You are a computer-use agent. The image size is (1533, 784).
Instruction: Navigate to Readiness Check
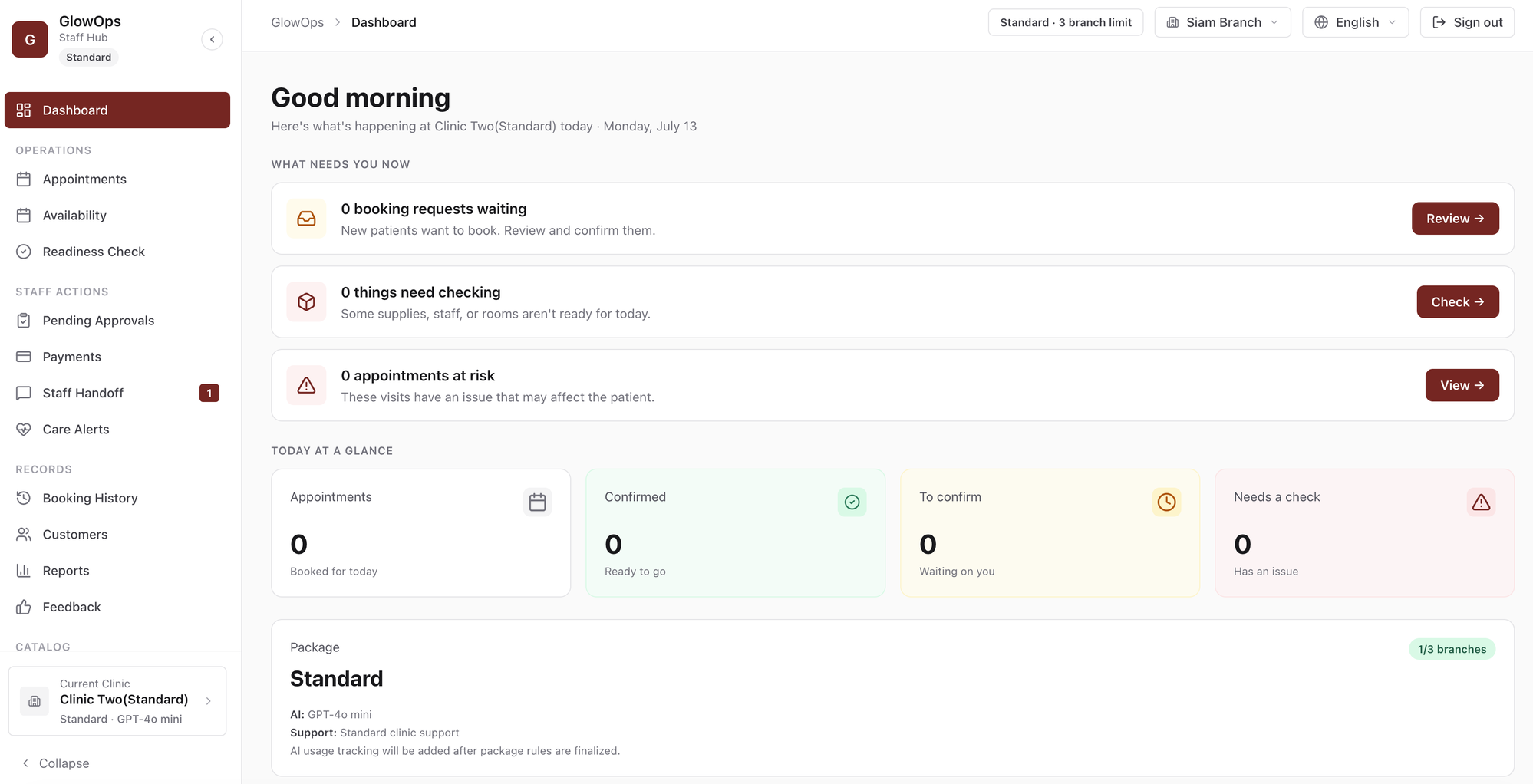pos(117,251)
